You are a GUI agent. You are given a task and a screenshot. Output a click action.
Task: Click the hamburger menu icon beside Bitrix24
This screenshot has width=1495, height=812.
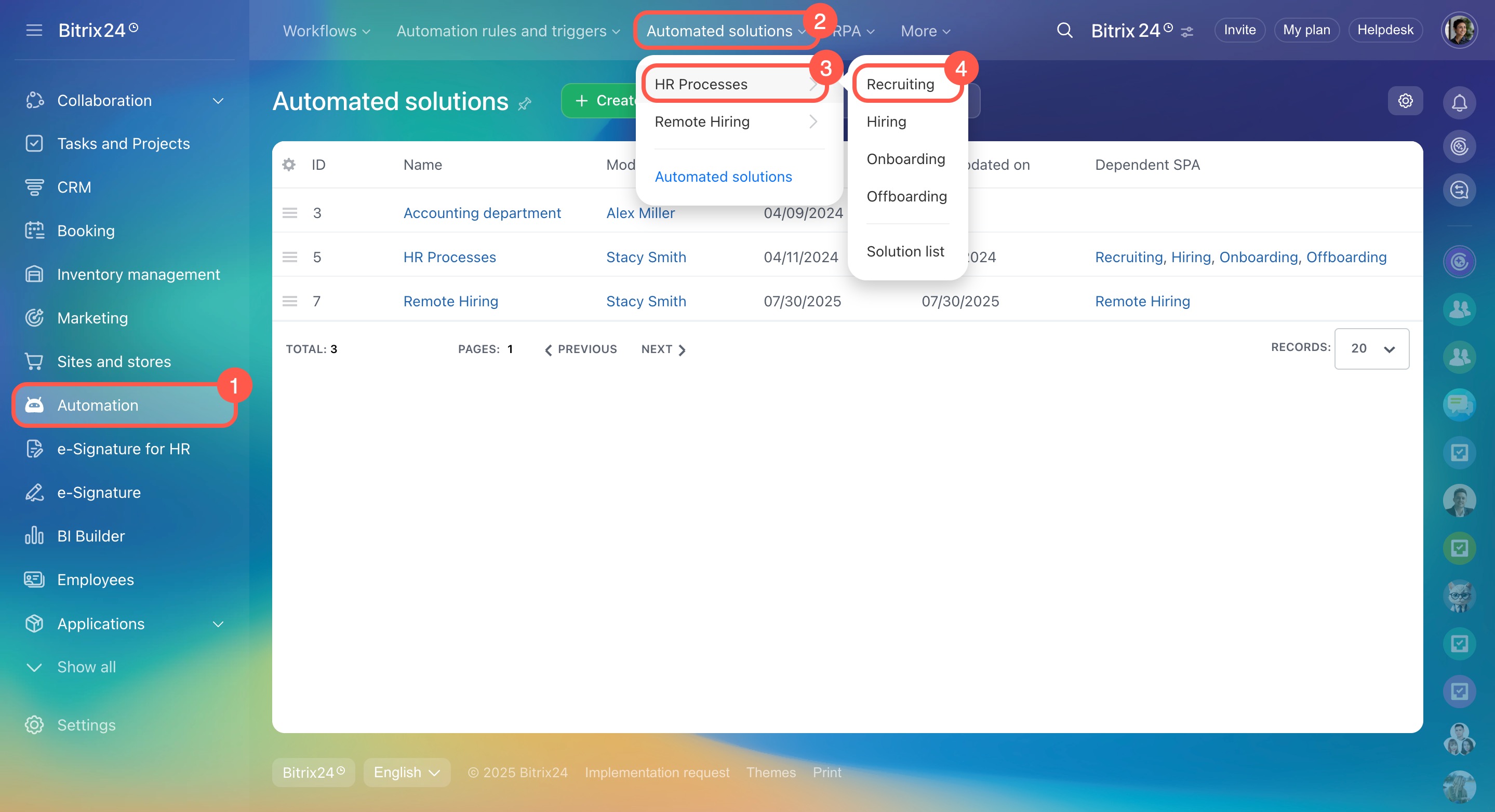point(34,30)
